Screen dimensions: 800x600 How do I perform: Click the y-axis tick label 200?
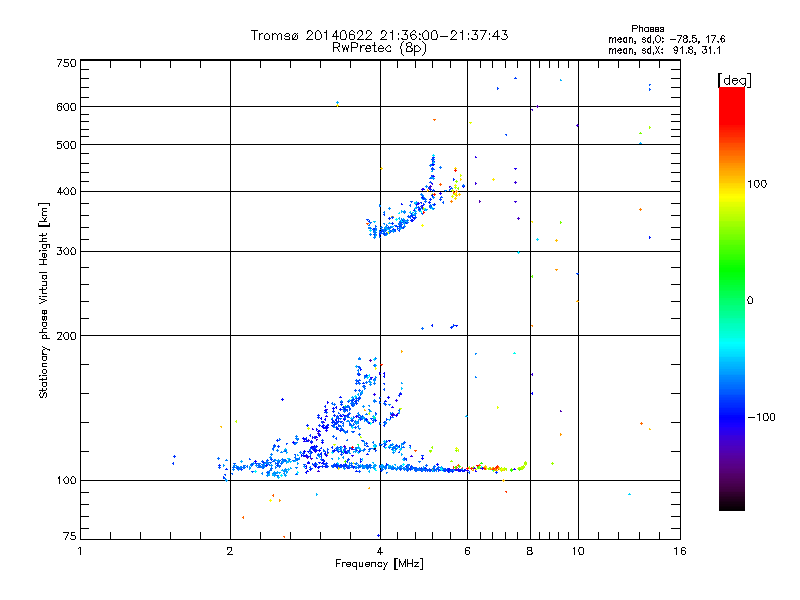click(66, 336)
